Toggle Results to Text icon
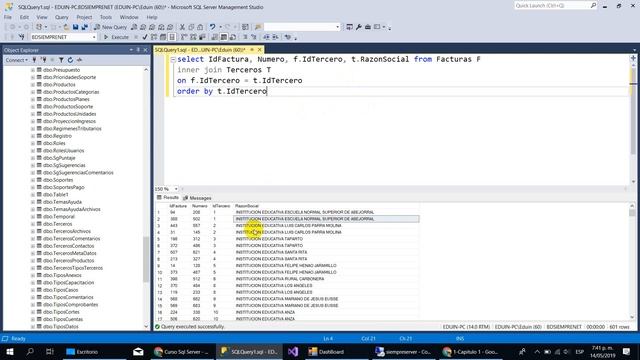 click(x=215, y=37)
